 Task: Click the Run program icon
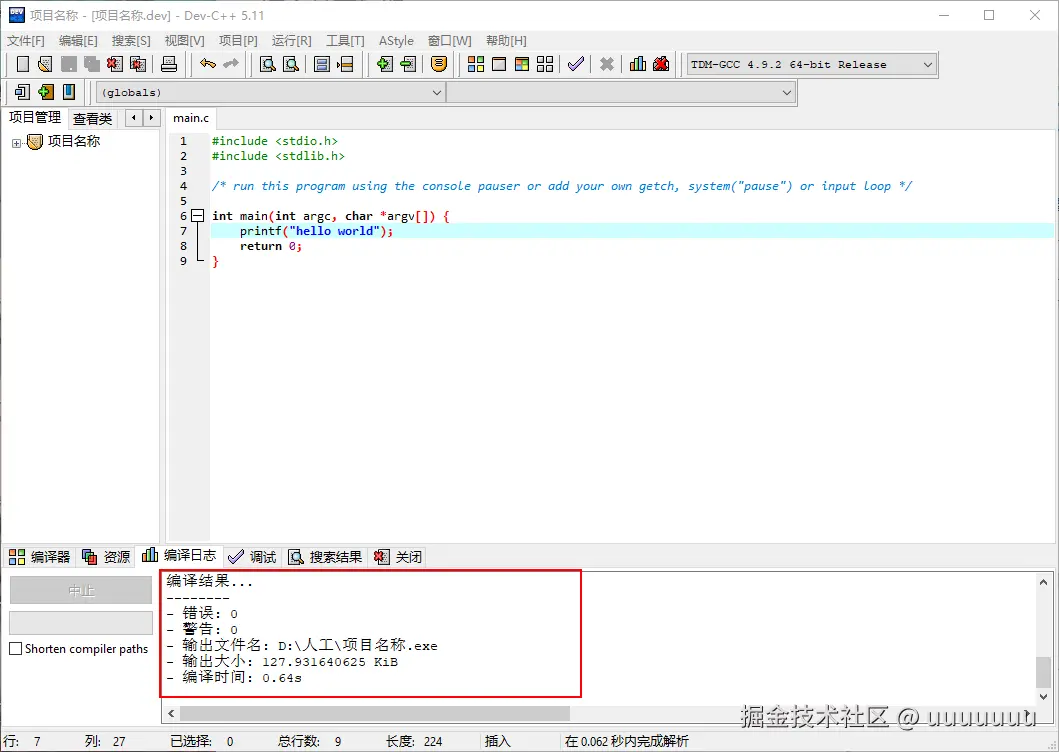(x=499, y=64)
